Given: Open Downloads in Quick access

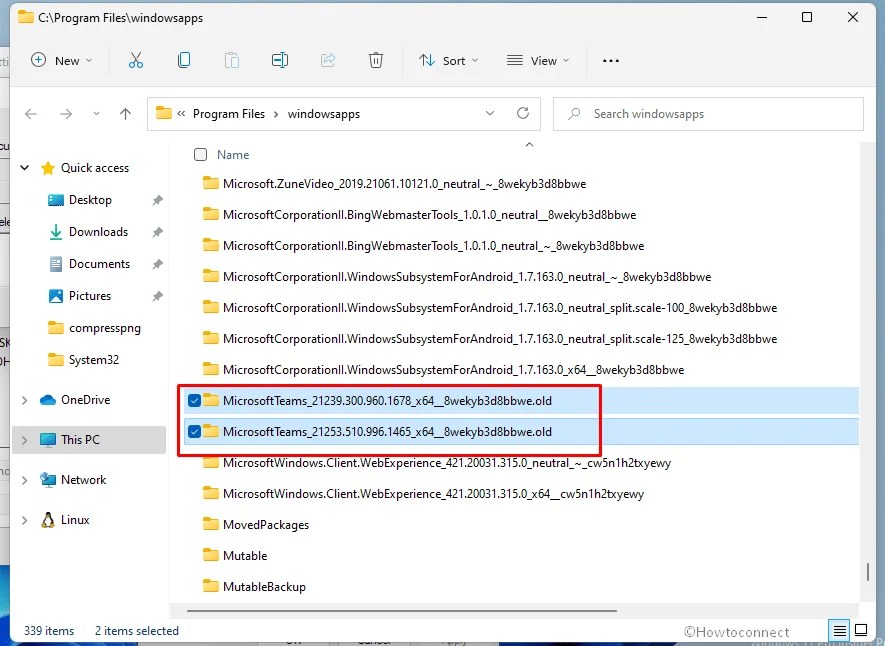Looking at the screenshot, I should [x=98, y=232].
